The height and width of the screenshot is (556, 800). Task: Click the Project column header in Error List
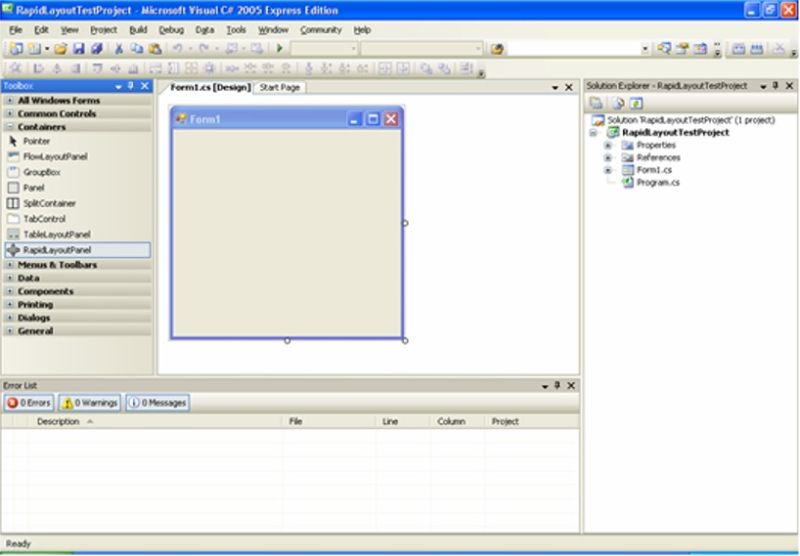click(532, 421)
